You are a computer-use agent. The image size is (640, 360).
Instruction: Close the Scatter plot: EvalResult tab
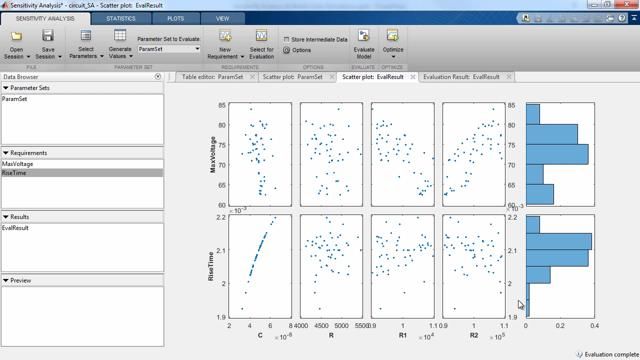tap(413, 77)
